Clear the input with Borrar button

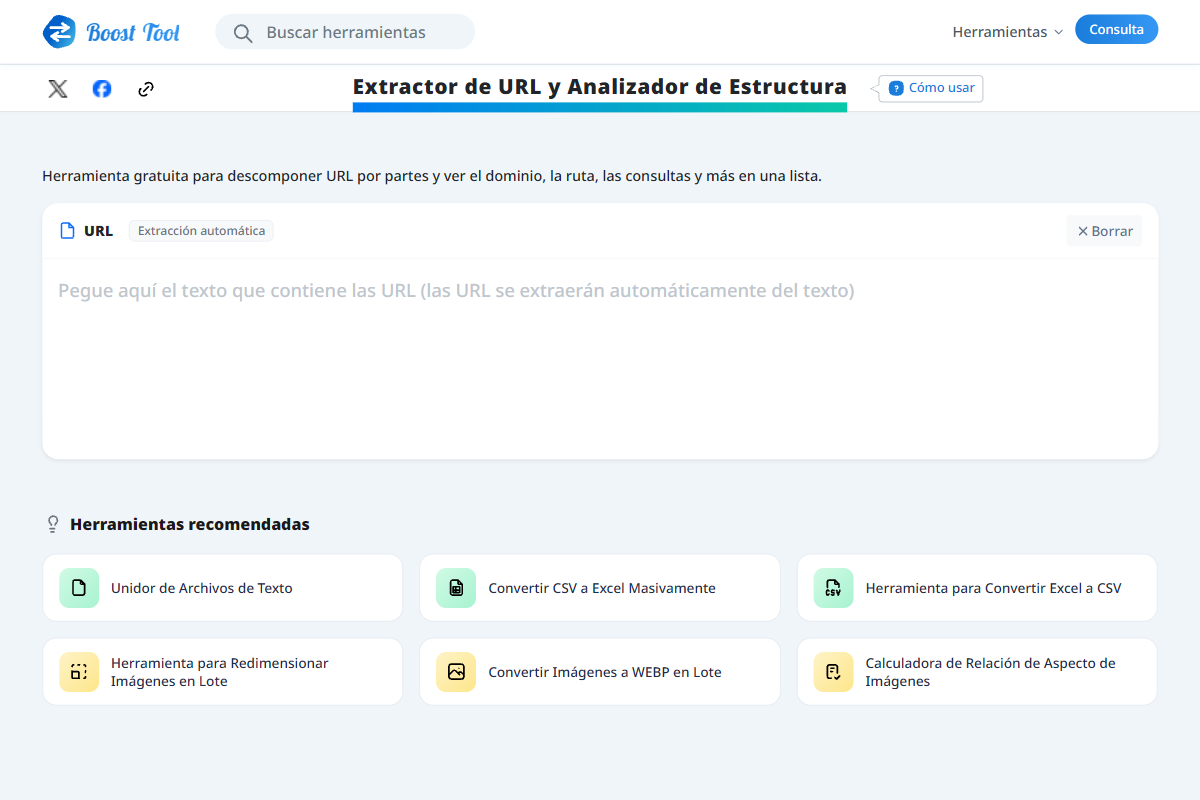1104,231
